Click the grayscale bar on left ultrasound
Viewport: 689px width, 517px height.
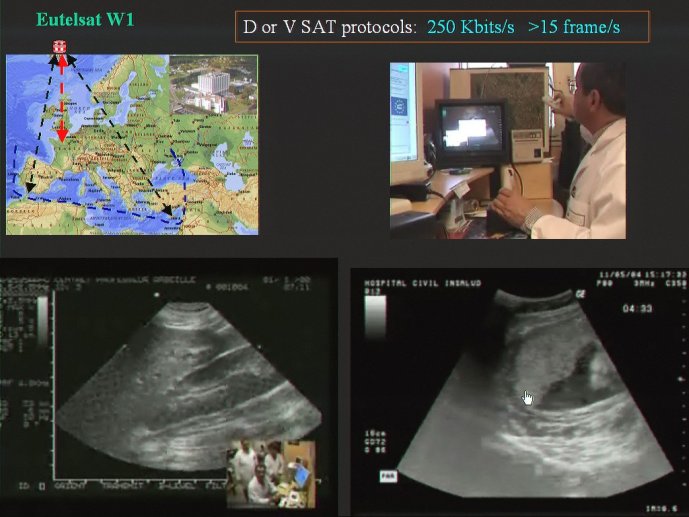43,321
